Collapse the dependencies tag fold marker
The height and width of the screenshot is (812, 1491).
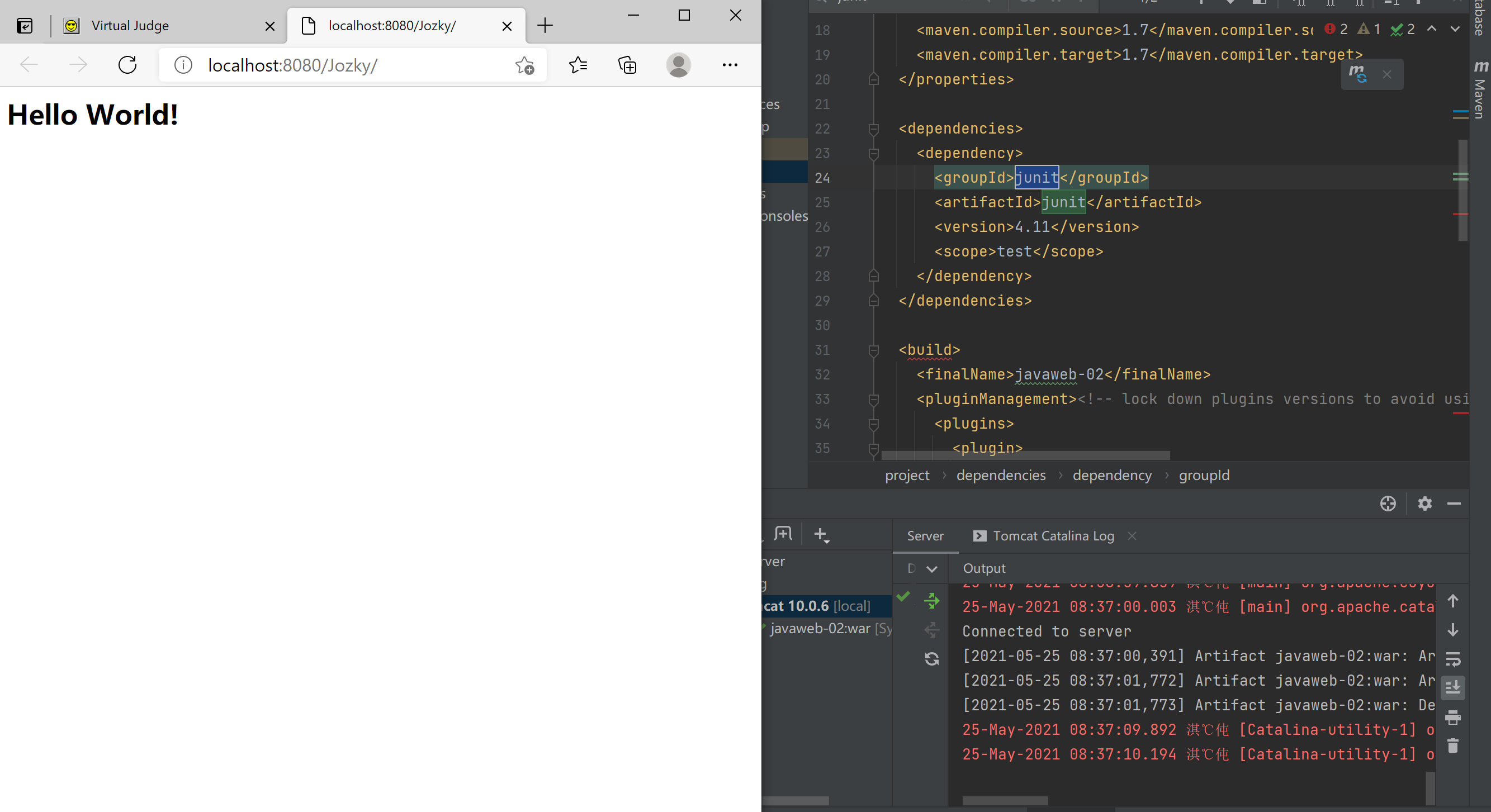[x=873, y=129]
